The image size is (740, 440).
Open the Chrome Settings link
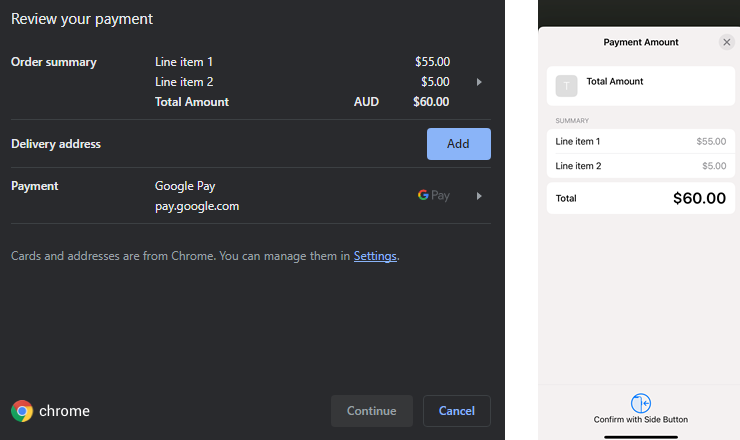[375, 256]
